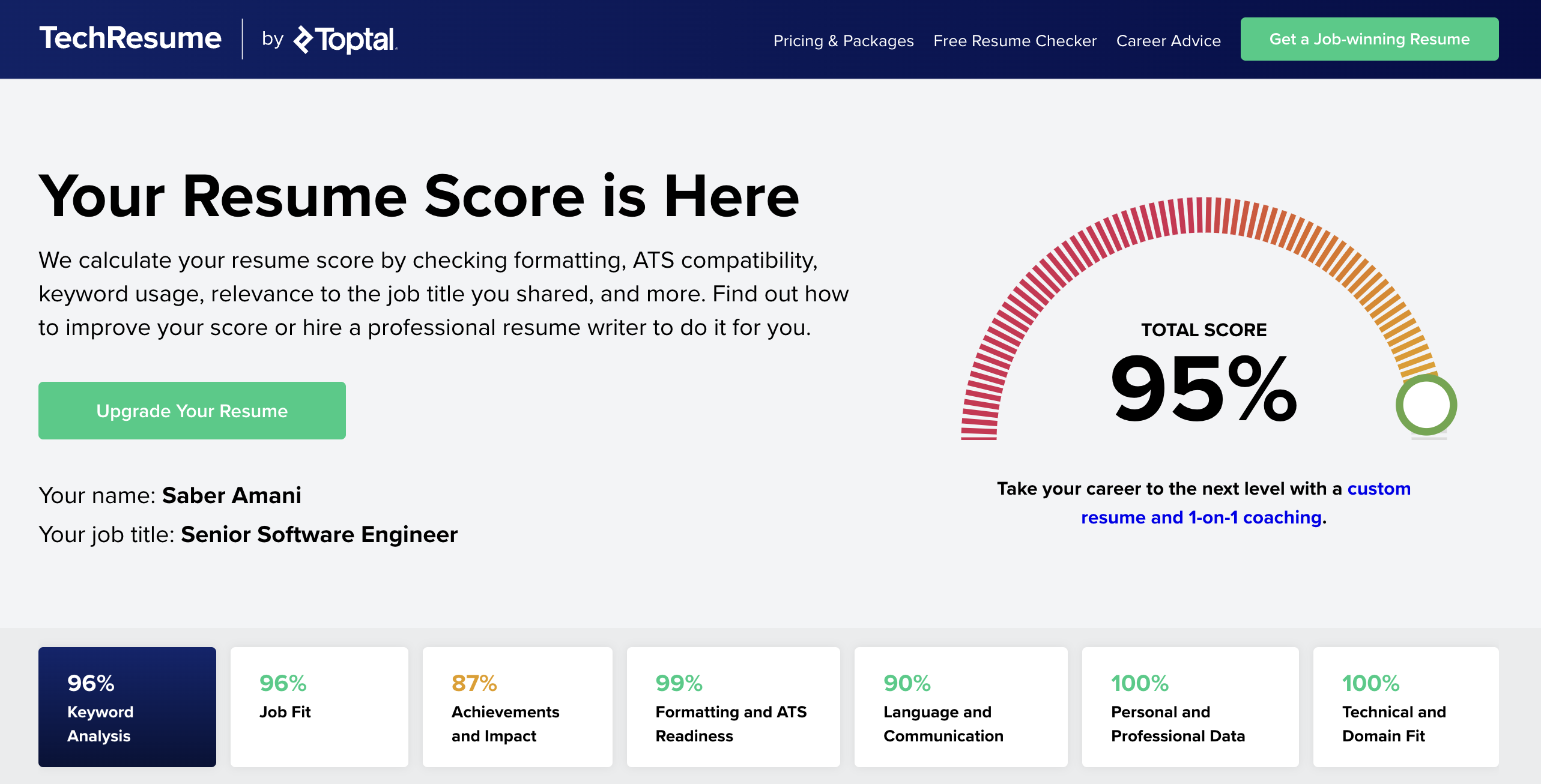View Technical and Domain Fit tab
1541x784 pixels.
coord(1406,707)
